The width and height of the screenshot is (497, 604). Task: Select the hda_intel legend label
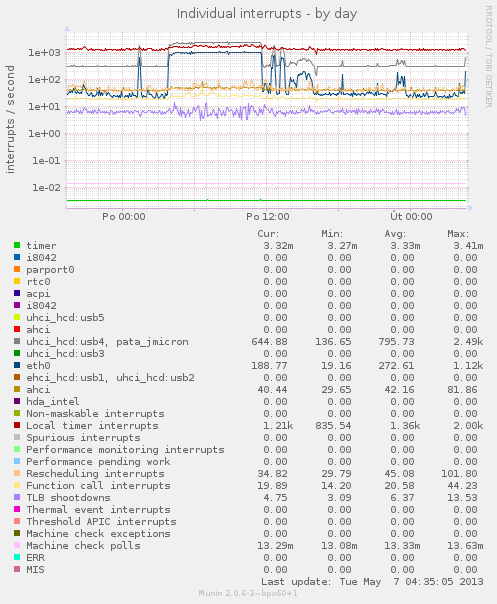click(x=53, y=401)
